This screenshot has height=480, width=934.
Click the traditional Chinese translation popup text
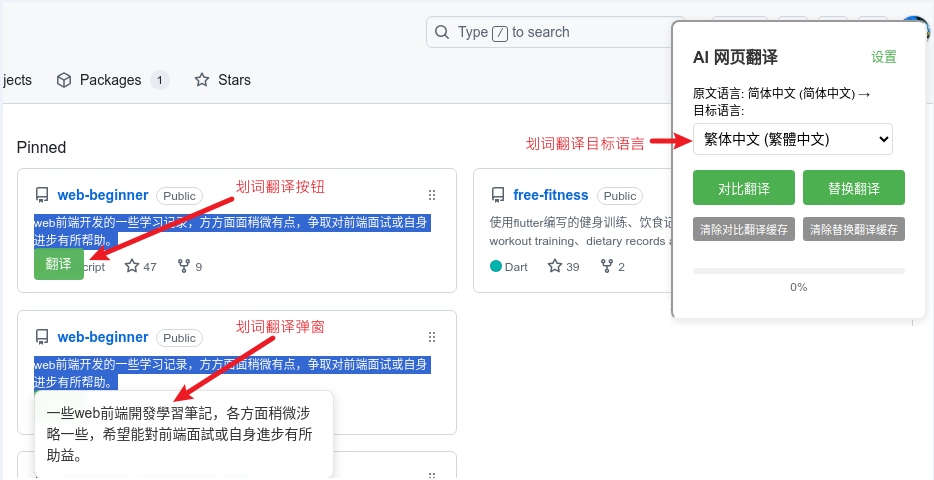(x=179, y=435)
